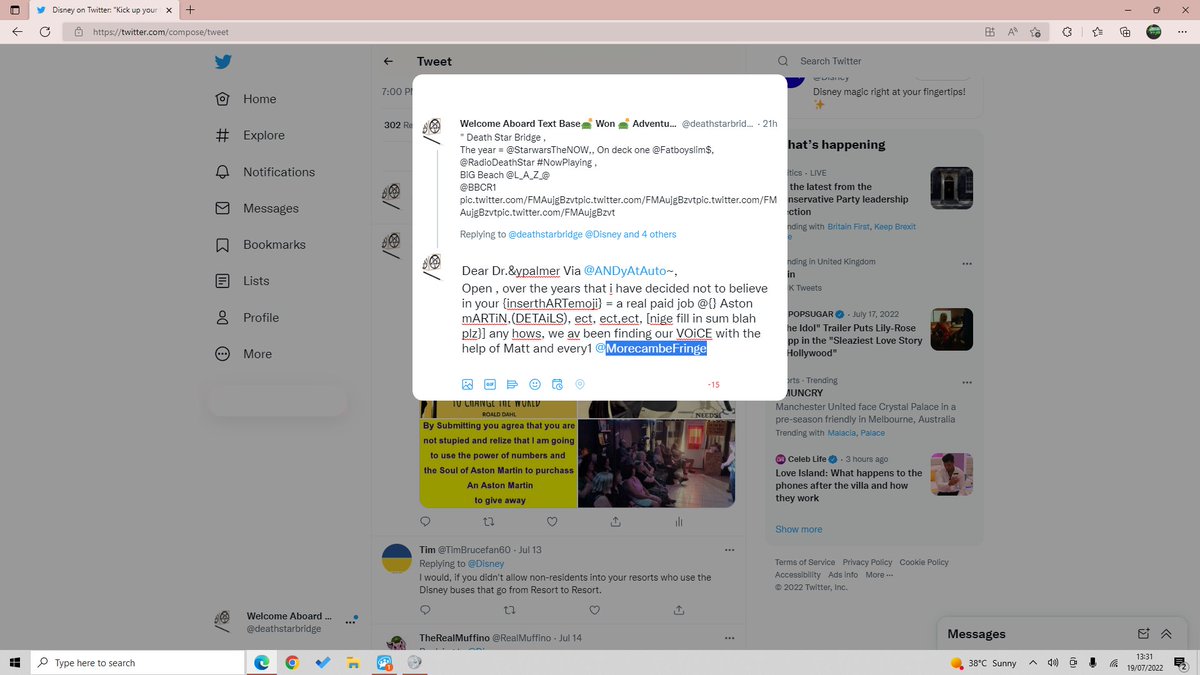This screenshot has height=675, width=1200.
Task: Click browser back arrow
Action: pos(17,32)
